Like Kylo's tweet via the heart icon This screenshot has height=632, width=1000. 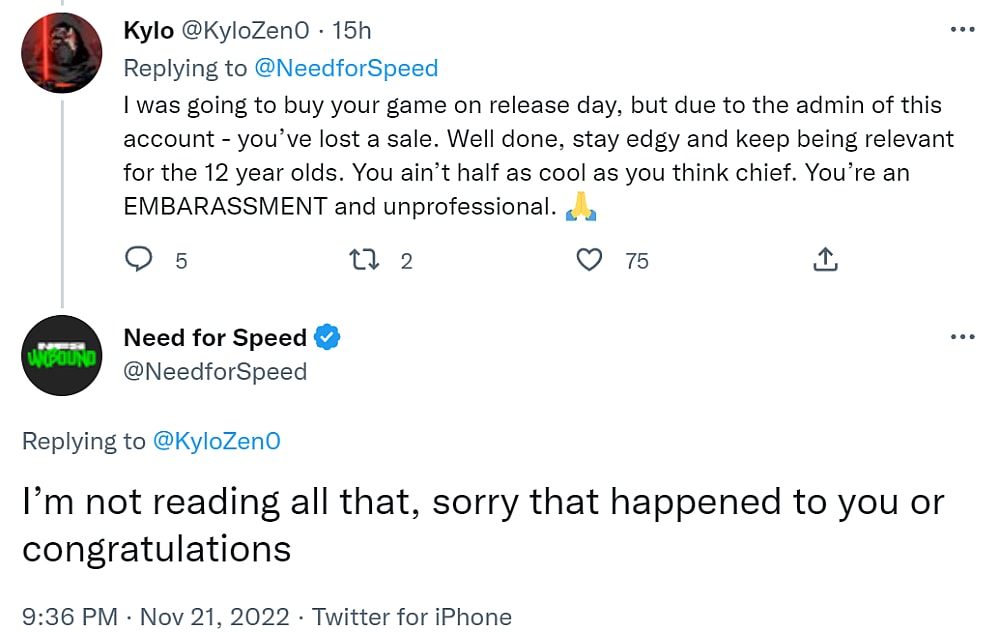tap(590, 259)
